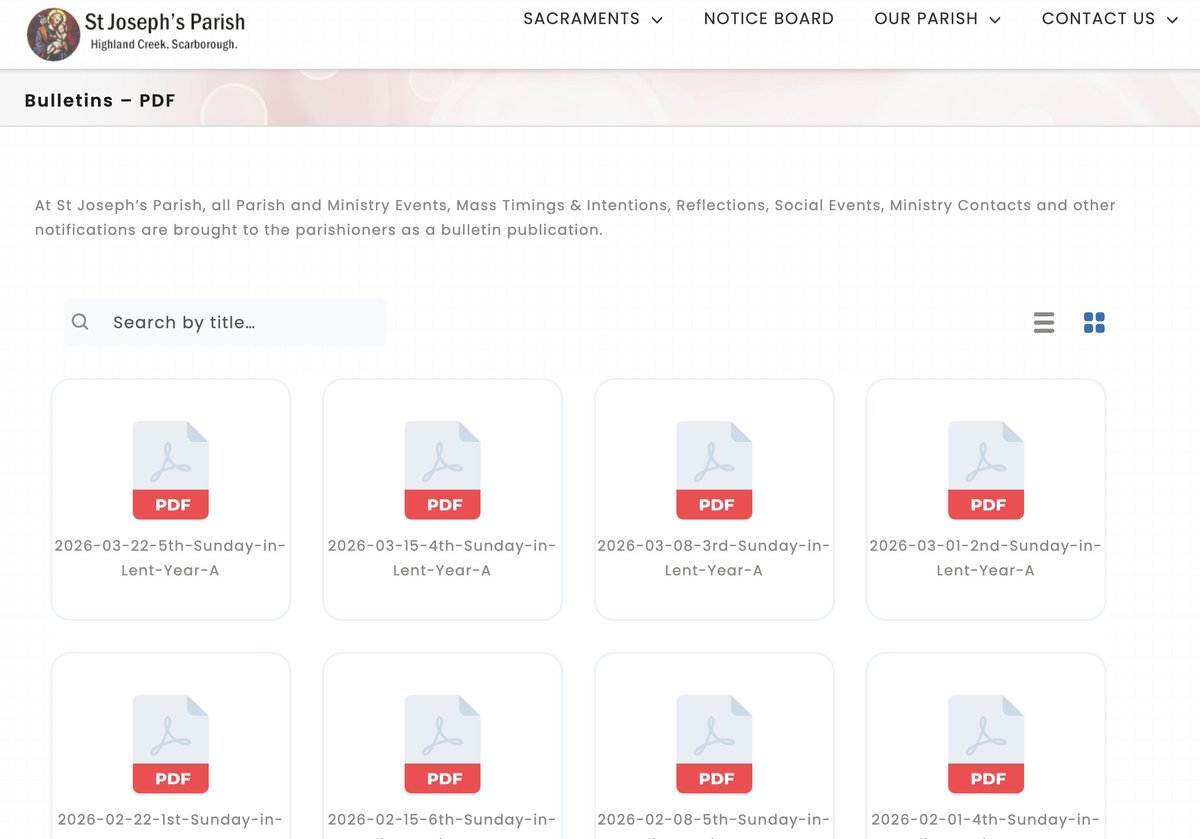
Task: Focus the Search by title field
Action: pyautogui.click(x=225, y=323)
